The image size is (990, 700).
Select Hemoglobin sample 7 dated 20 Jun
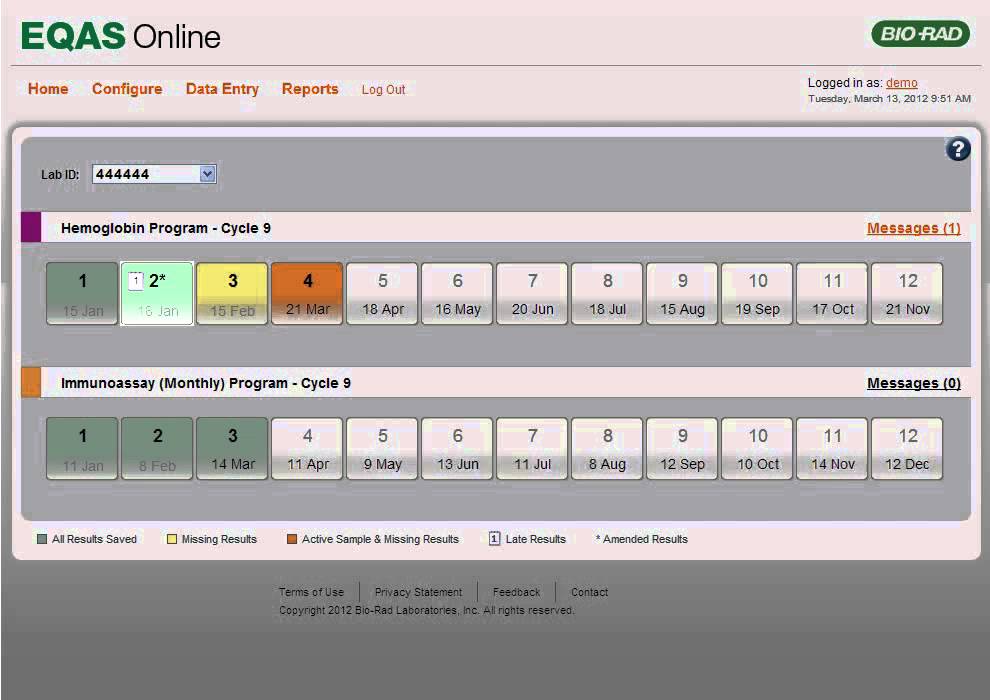coord(532,294)
